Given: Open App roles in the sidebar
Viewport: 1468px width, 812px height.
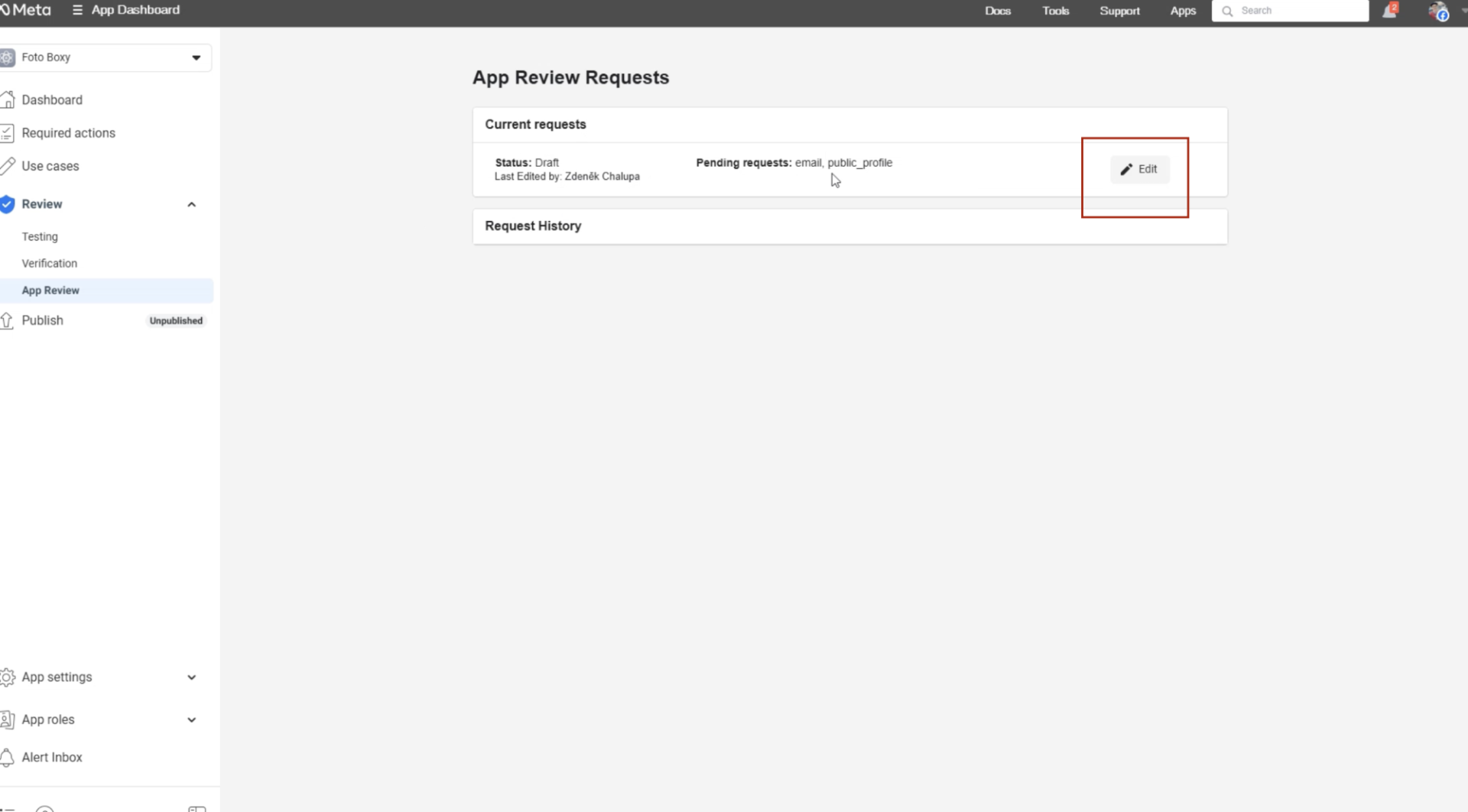Looking at the screenshot, I should tap(48, 719).
